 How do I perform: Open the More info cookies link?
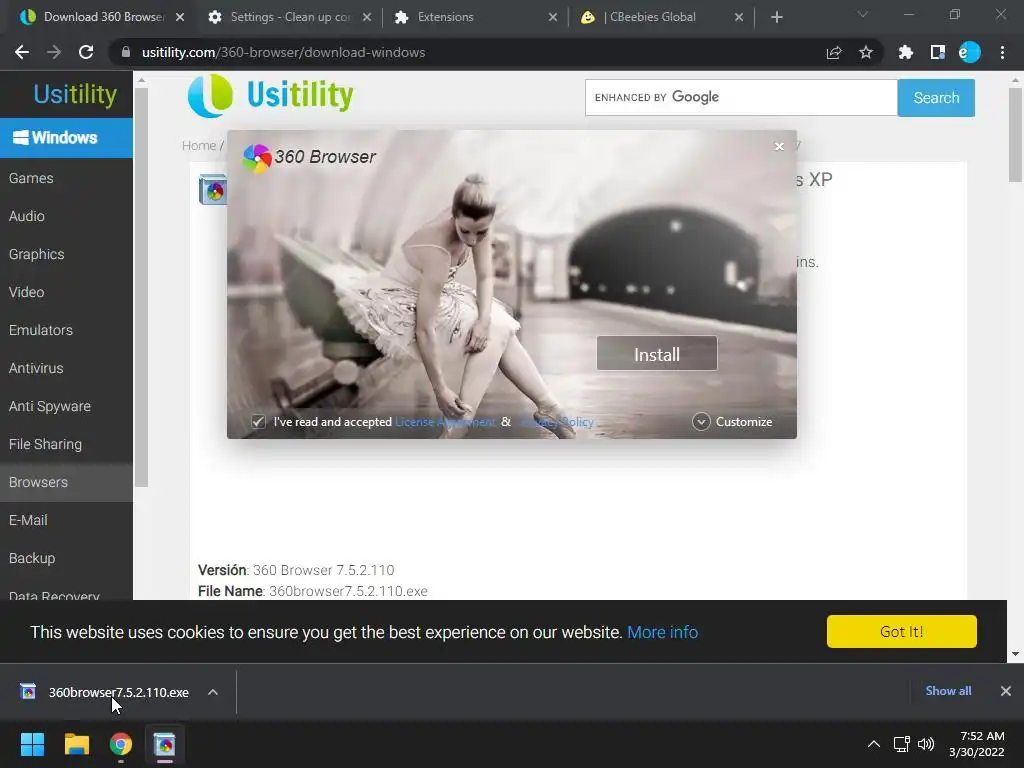pos(662,632)
